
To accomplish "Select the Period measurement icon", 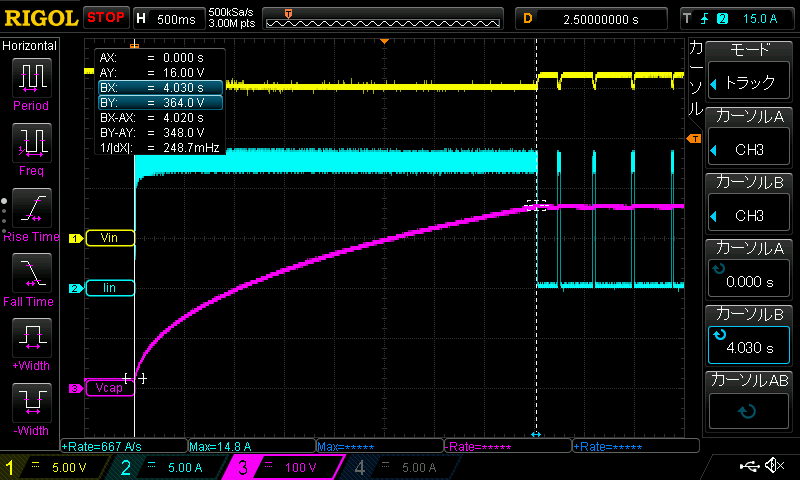I will 32,77.
